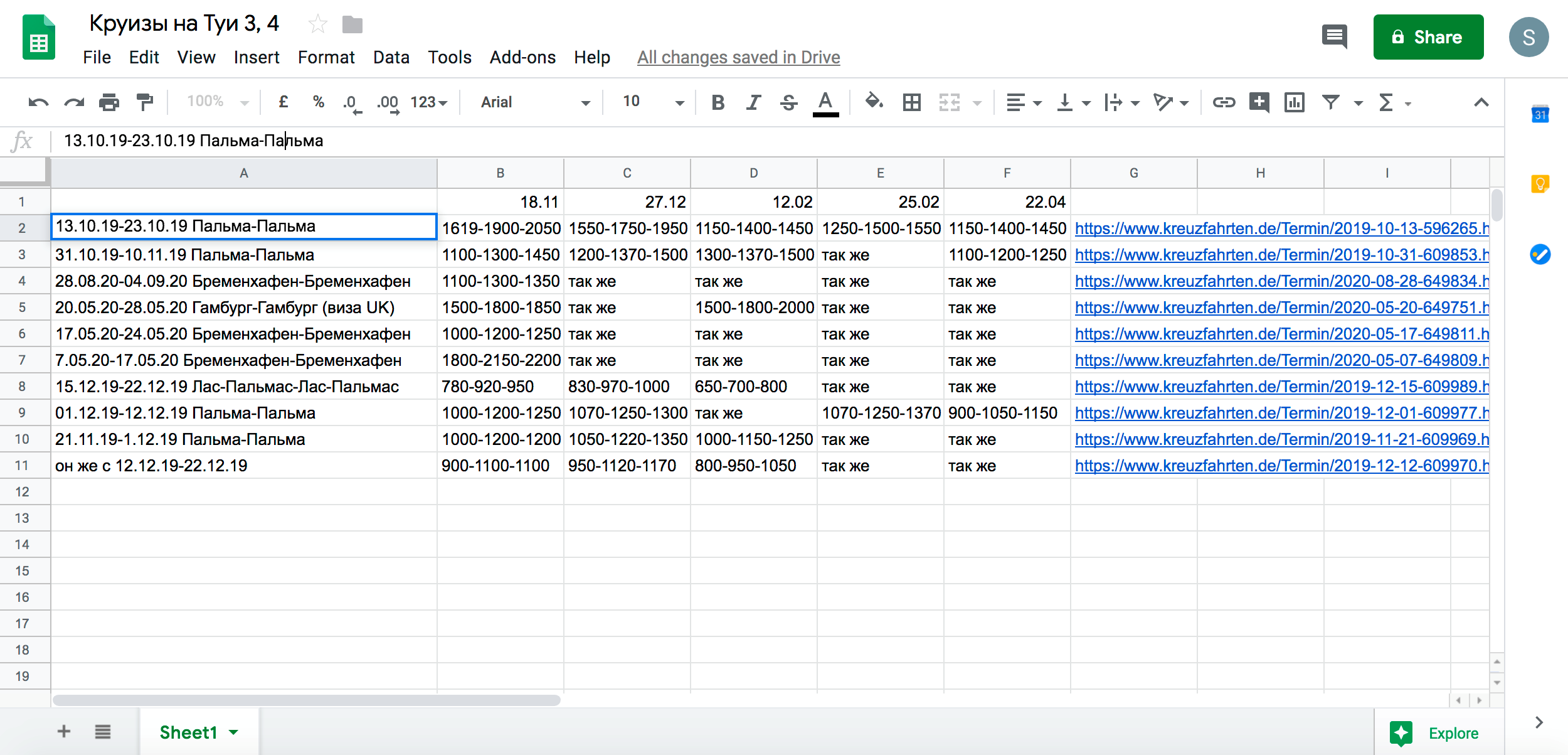
Task: Toggle strikethrough formatting
Action: click(789, 102)
